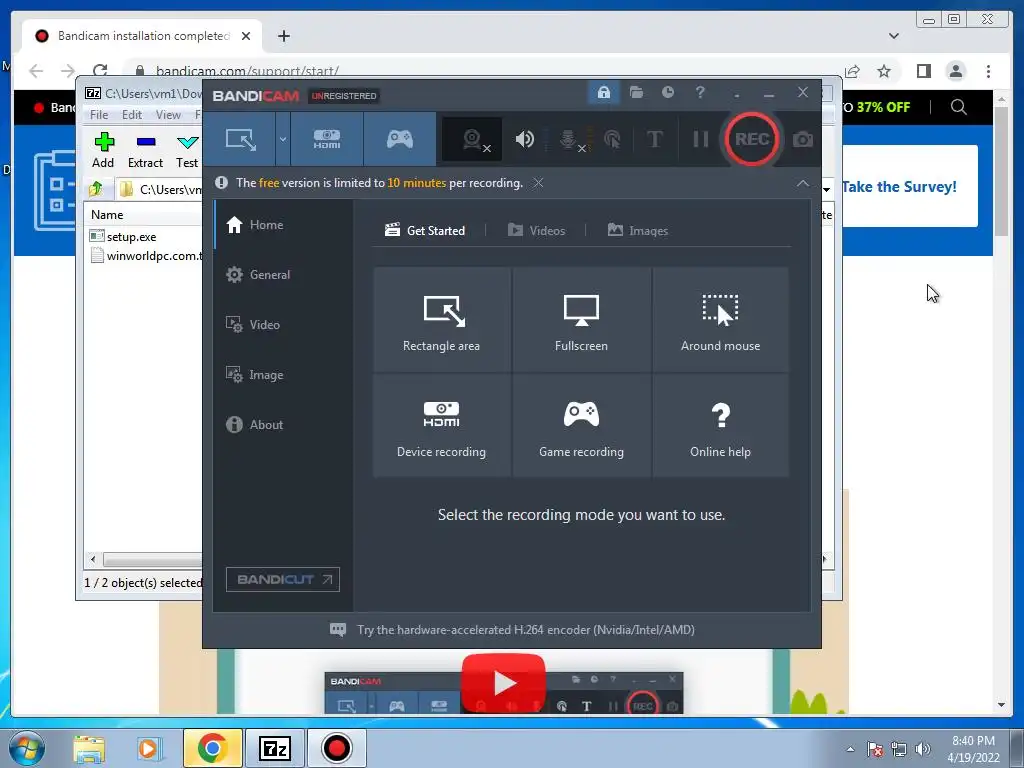Choose Around mouse recording tile
The image size is (1024, 768).
click(x=720, y=319)
